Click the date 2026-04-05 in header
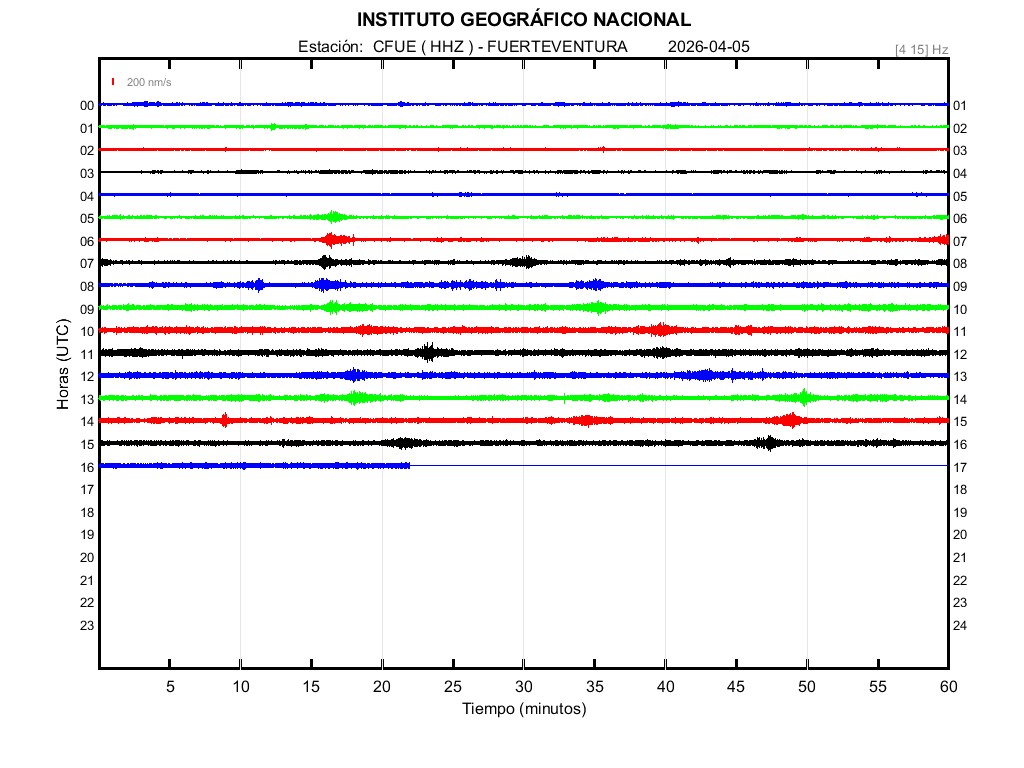This screenshot has height=768, width=1024. click(x=708, y=47)
